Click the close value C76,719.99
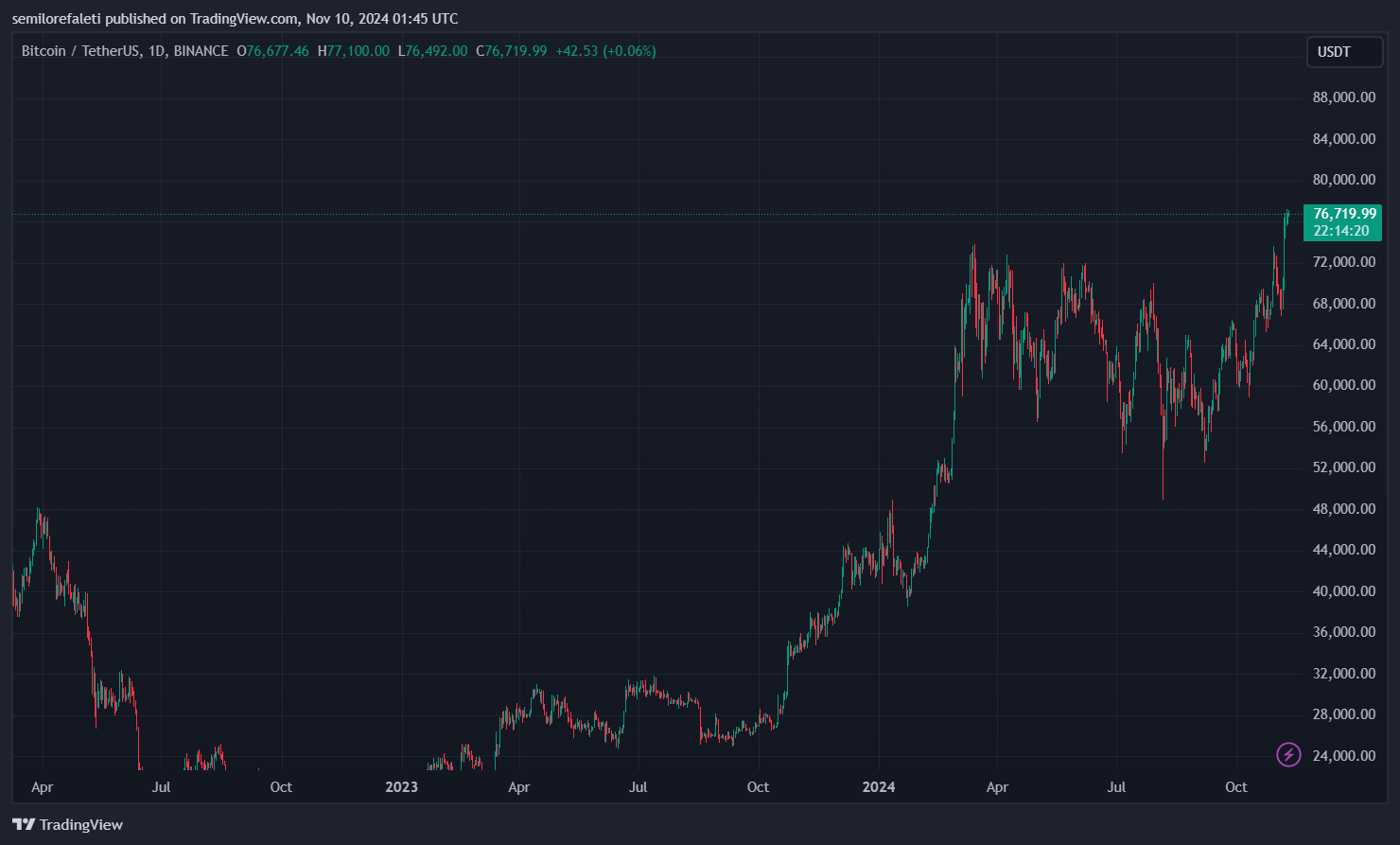Image resolution: width=1400 pixels, height=845 pixels. tap(511, 51)
